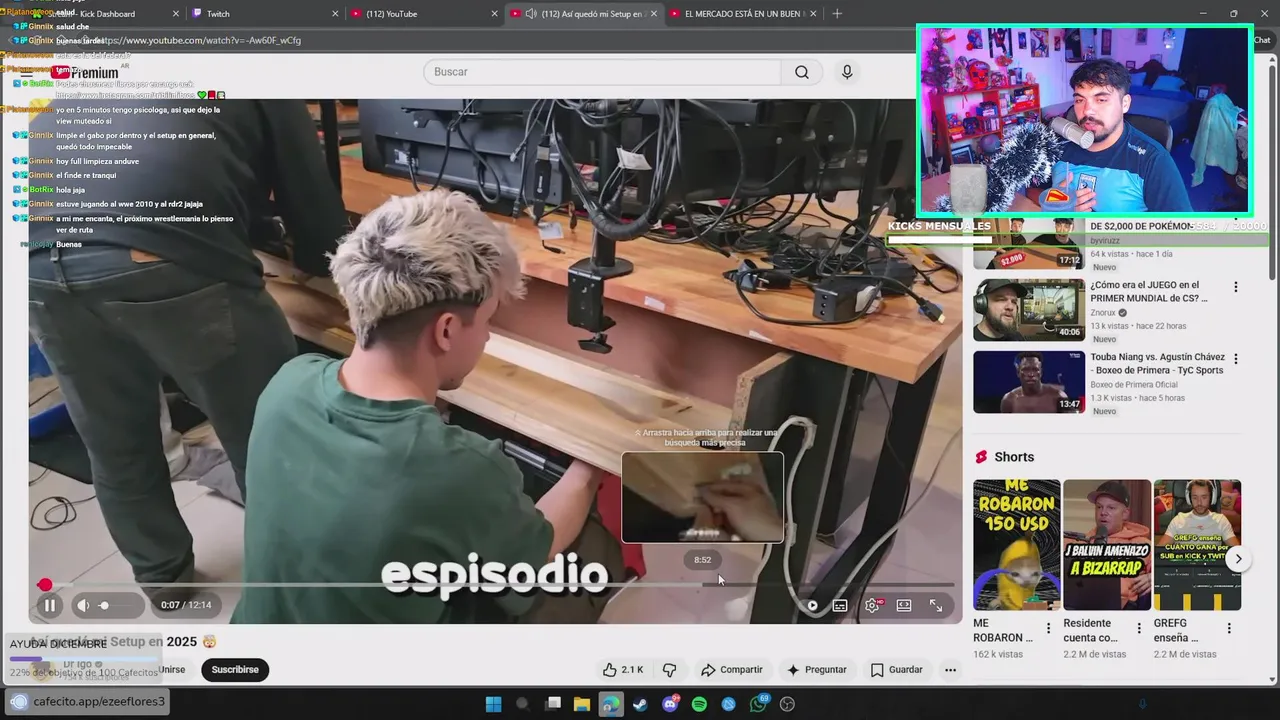Viewport: 1280px width, 720px height.
Task: Click the 0:07 / 12:14 time display
Action: point(186,605)
